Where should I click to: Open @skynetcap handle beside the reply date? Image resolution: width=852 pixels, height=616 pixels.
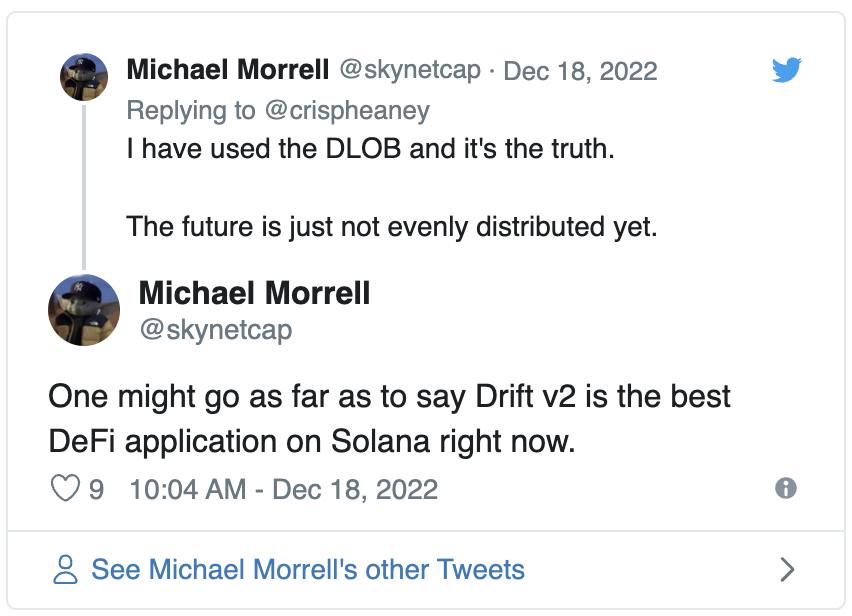coord(410,71)
